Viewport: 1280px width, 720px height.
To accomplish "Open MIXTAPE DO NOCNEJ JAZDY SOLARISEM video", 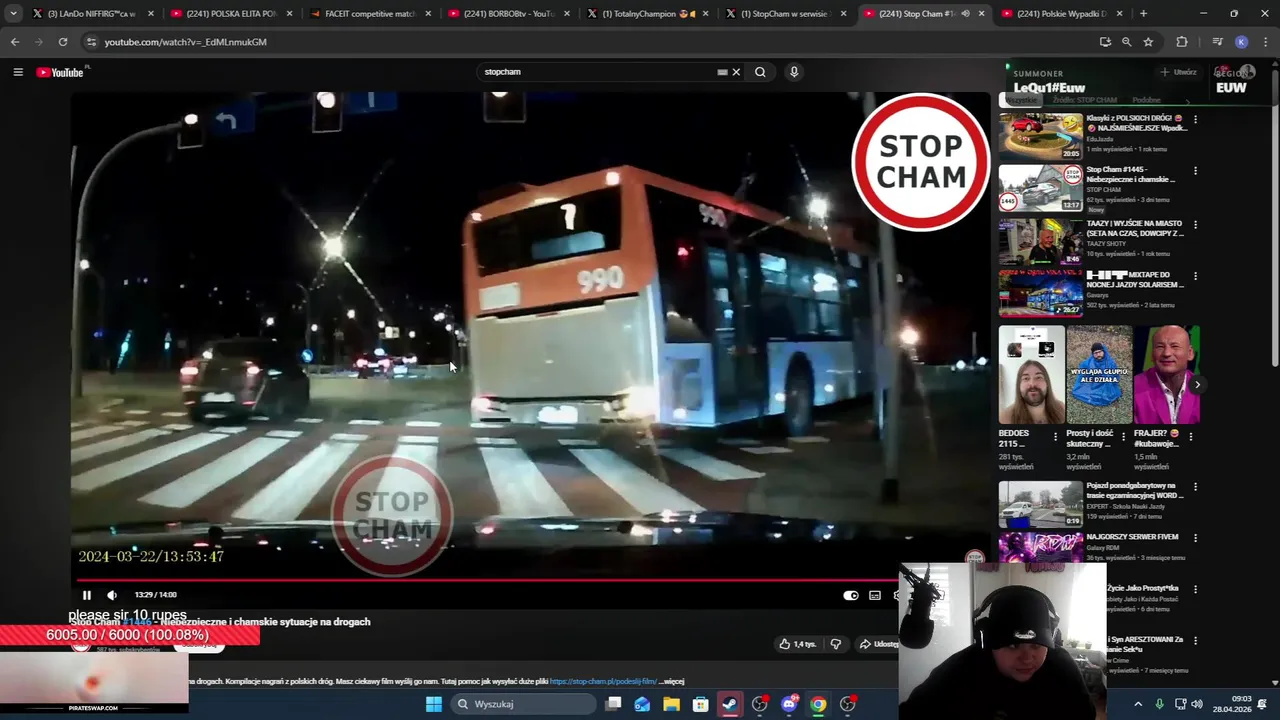I will (x=1040, y=293).
